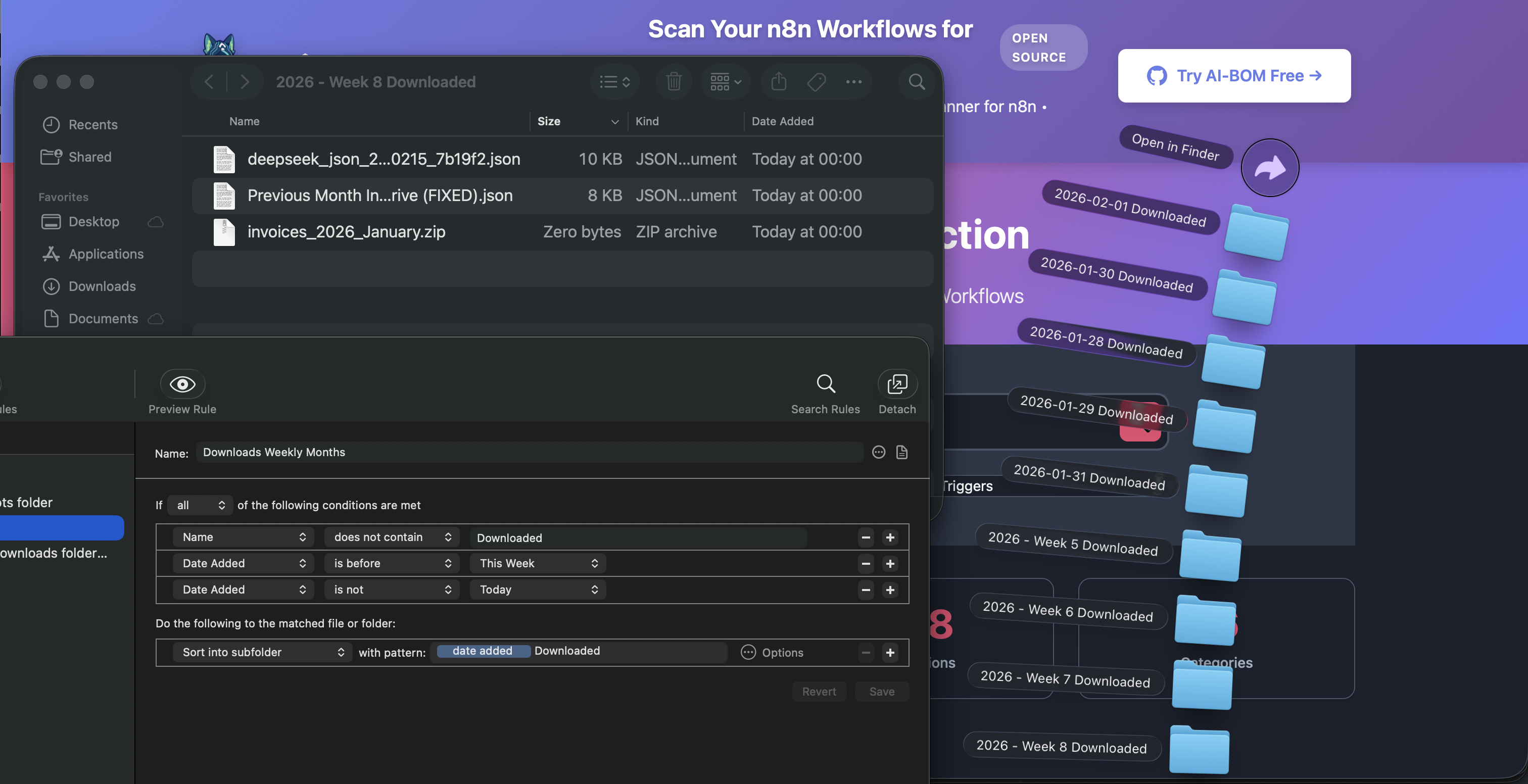This screenshot has height=784, width=1528.
Task: Expand the 'Sort into subfolder' action dropdown
Action: tap(262, 652)
